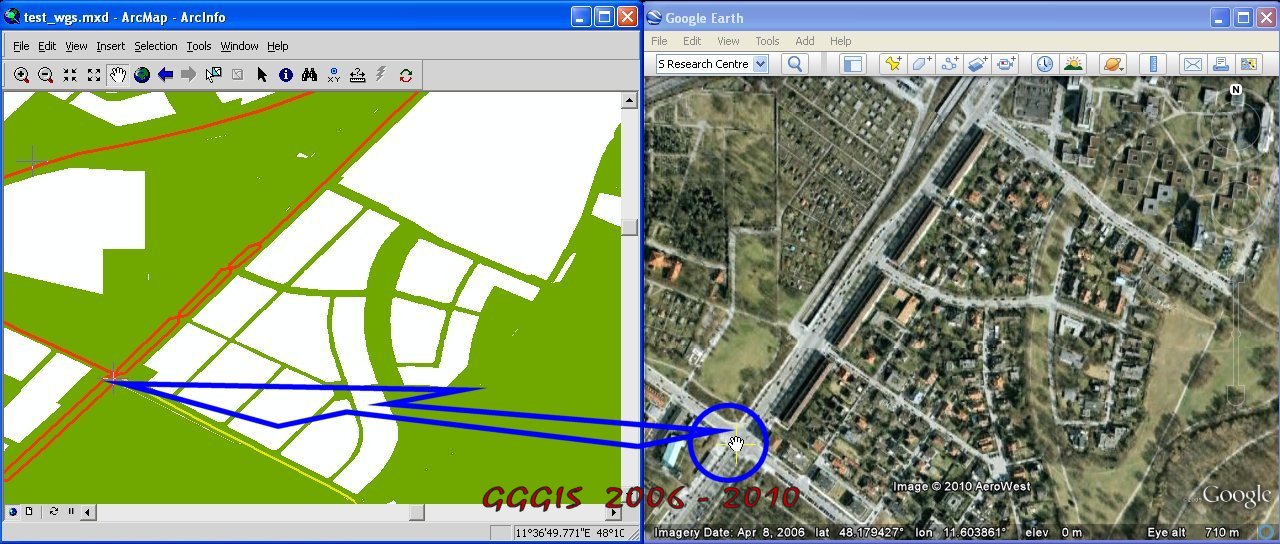The width and height of the screenshot is (1280, 544).
Task: Open the Google Earth Help menu
Action: tap(840, 41)
